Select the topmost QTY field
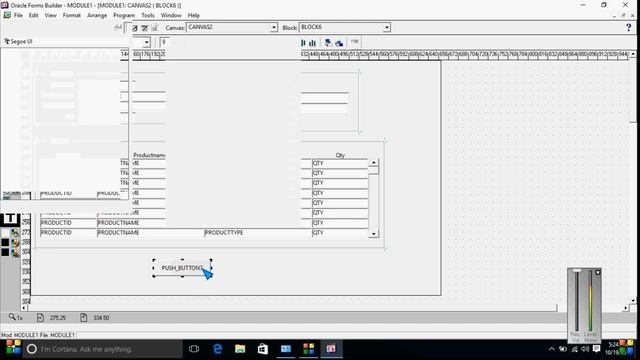Image resolution: width=640 pixels, height=360 pixels. tap(340, 163)
